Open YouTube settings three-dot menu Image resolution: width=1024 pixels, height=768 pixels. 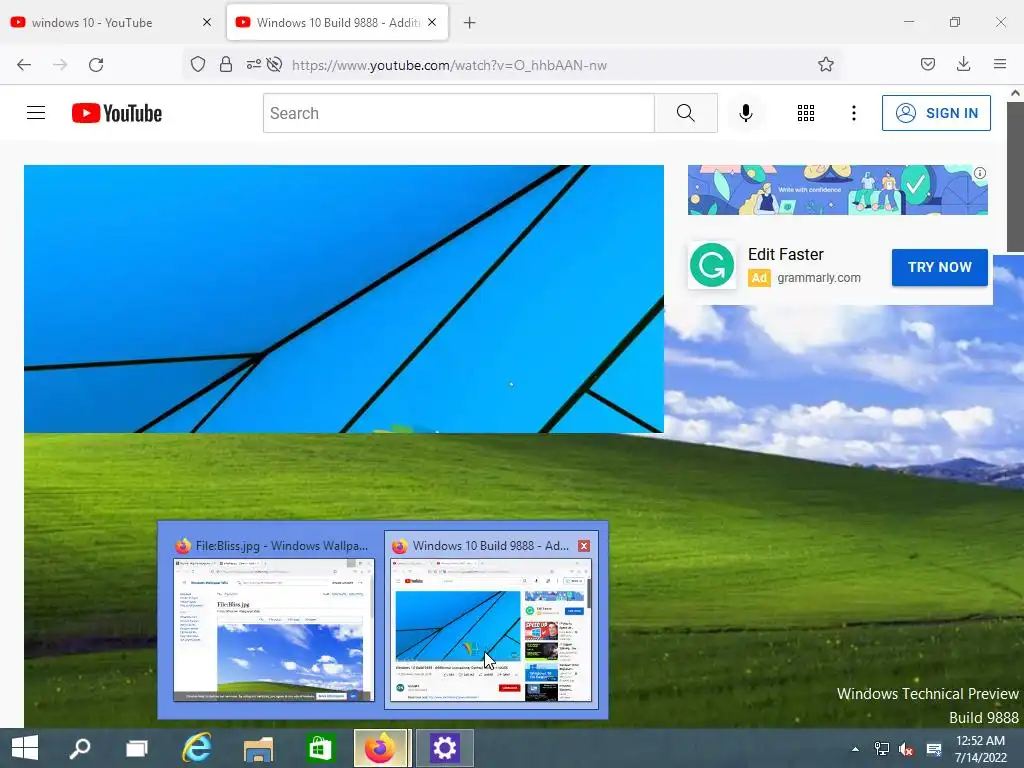(854, 113)
